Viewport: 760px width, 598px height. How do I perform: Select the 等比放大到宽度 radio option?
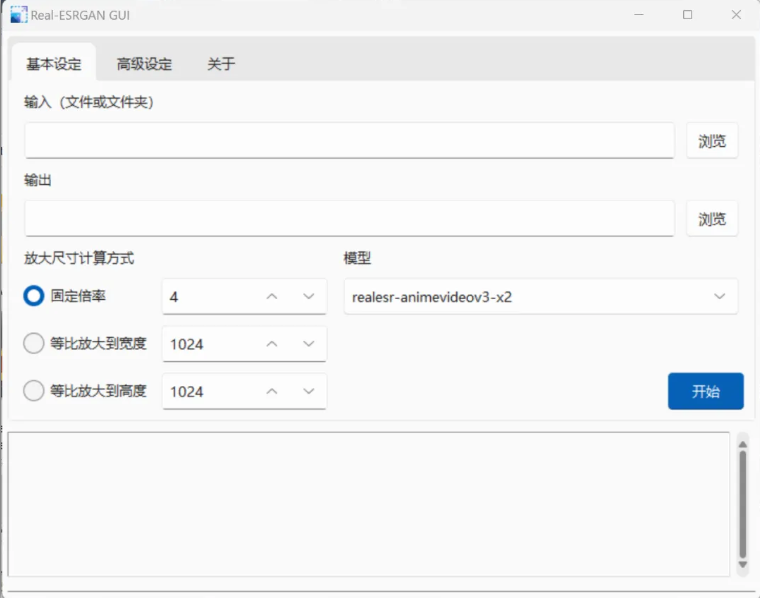[34, 344]
